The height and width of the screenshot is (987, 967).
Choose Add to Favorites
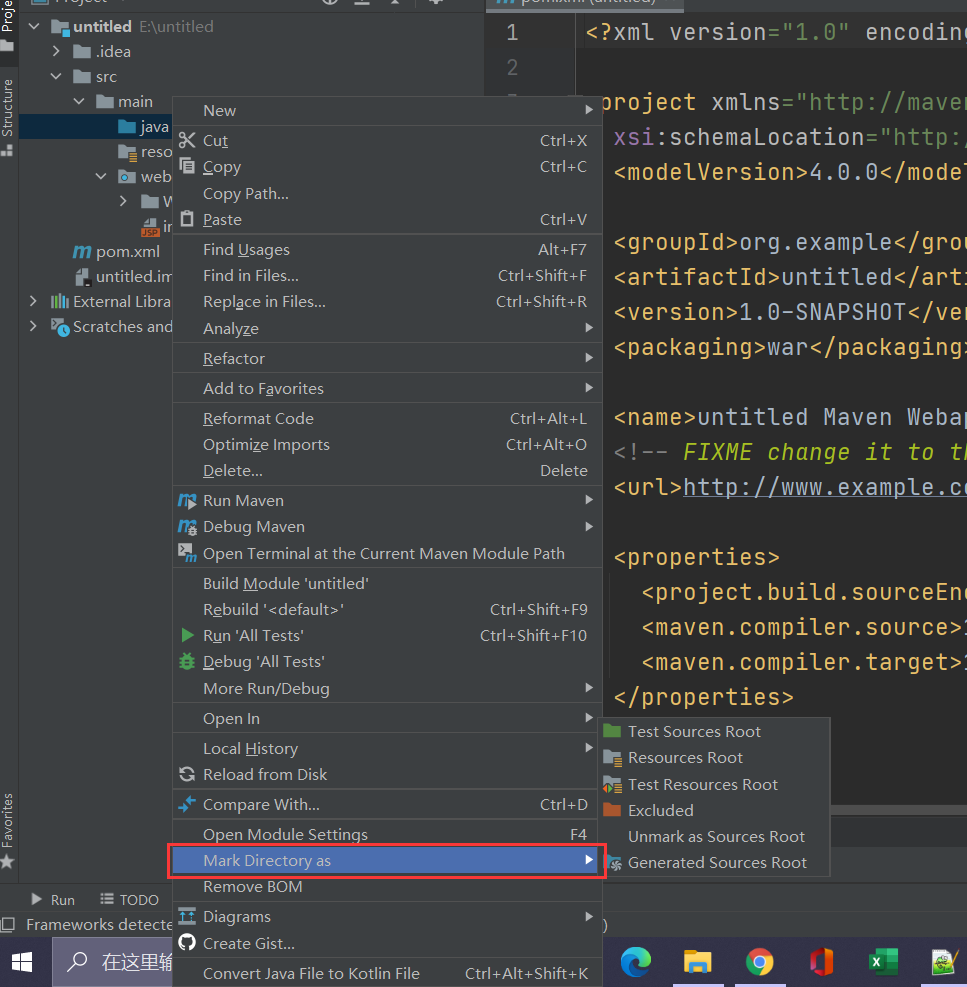click(387, 388)
